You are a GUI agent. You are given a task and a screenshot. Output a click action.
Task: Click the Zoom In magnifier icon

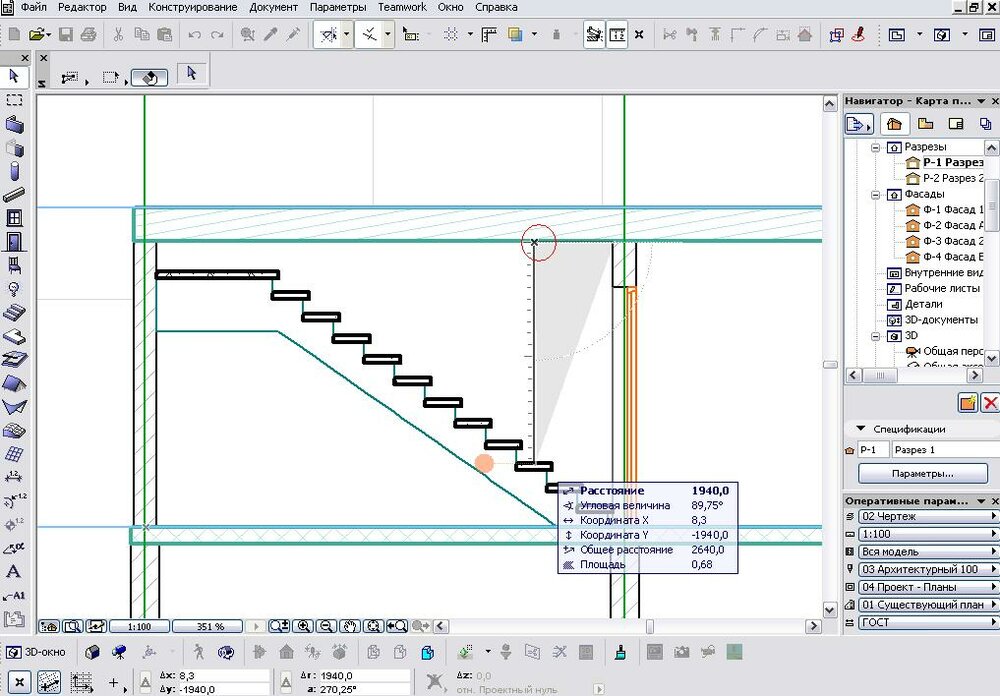click(303, 627)
